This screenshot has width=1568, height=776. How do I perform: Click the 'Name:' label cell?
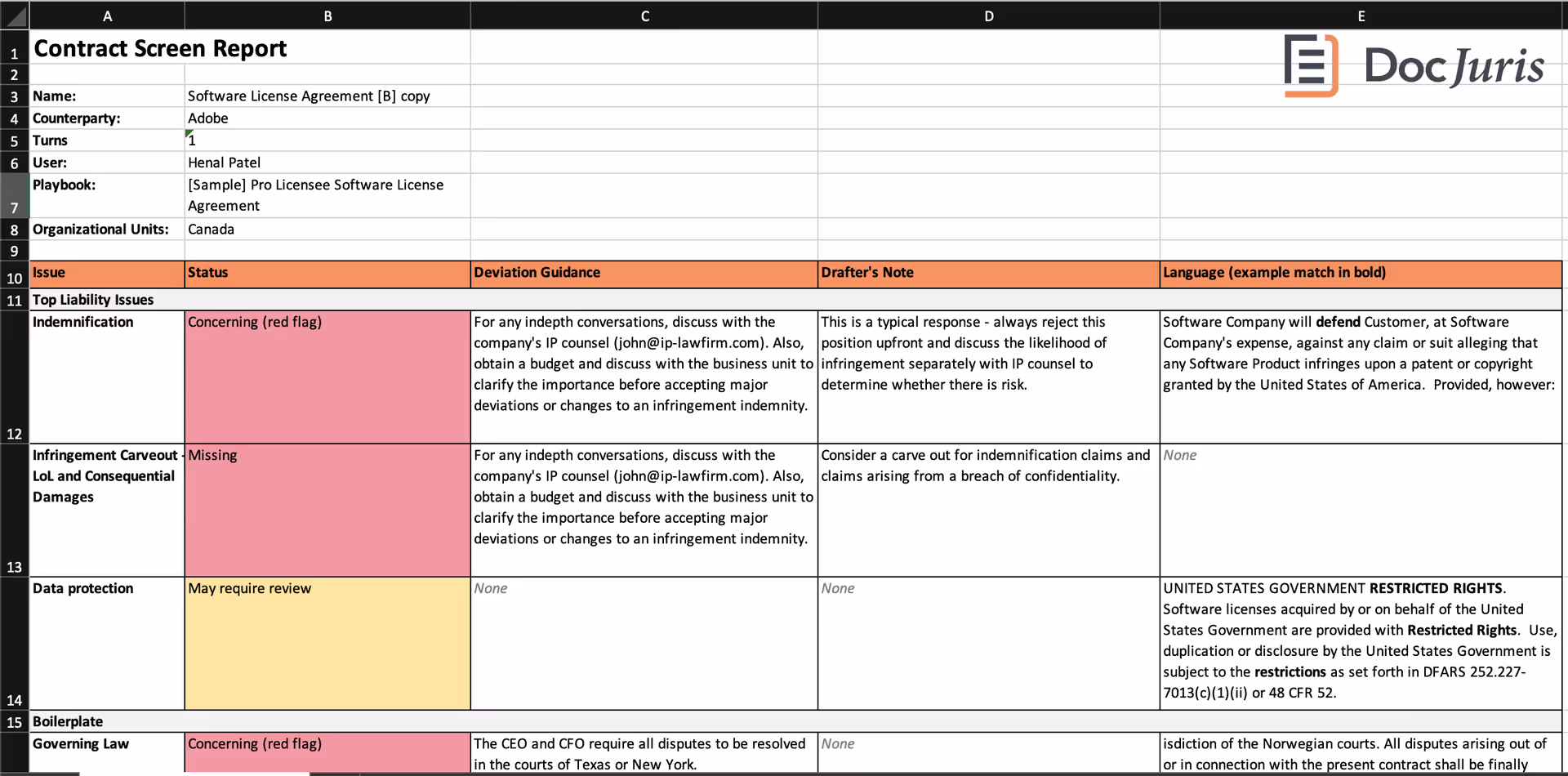107,96
